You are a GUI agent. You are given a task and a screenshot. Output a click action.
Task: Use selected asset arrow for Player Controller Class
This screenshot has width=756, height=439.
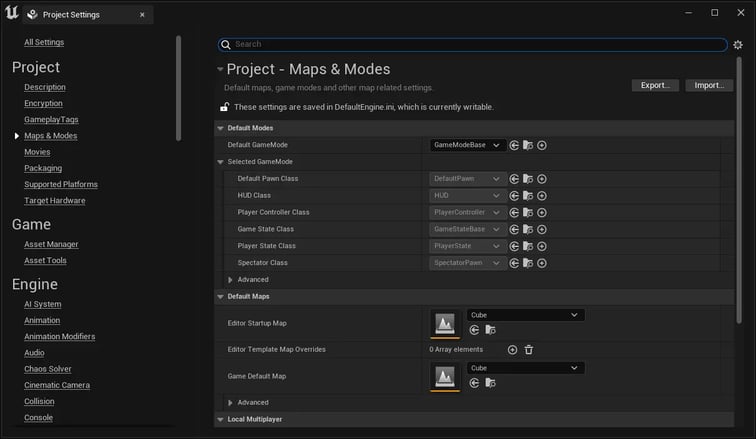tap(514, 213)
